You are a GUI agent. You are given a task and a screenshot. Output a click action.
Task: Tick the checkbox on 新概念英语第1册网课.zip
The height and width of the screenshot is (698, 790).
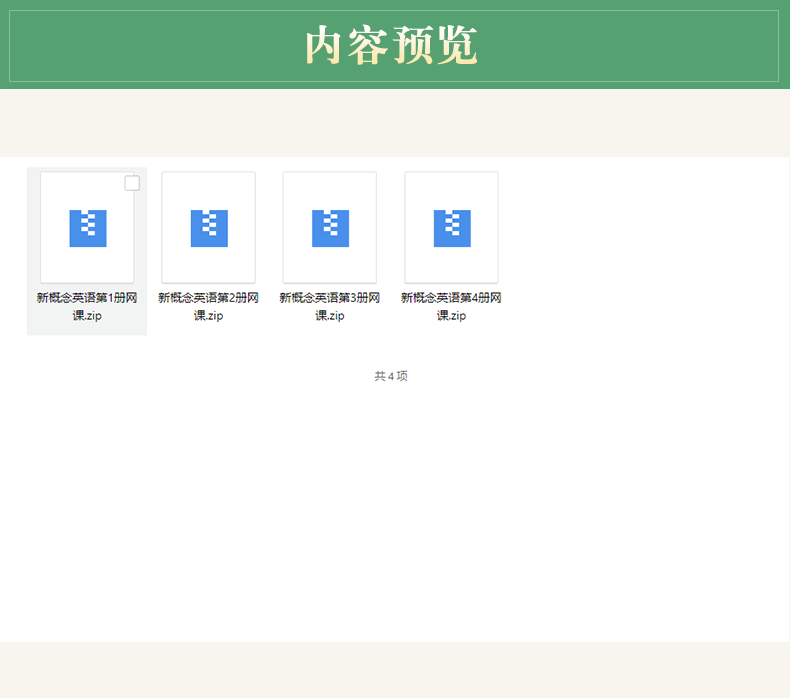coord(132,183)
